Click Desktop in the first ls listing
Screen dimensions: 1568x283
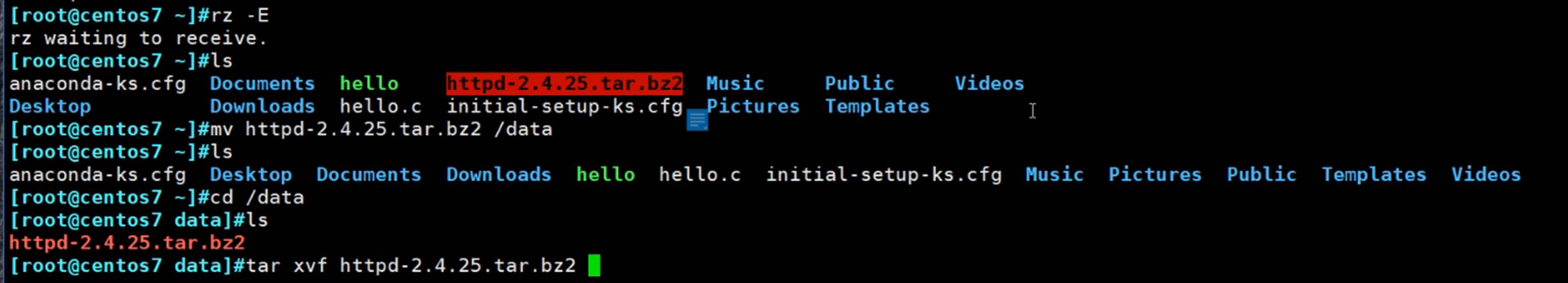[x=50, y=106]
